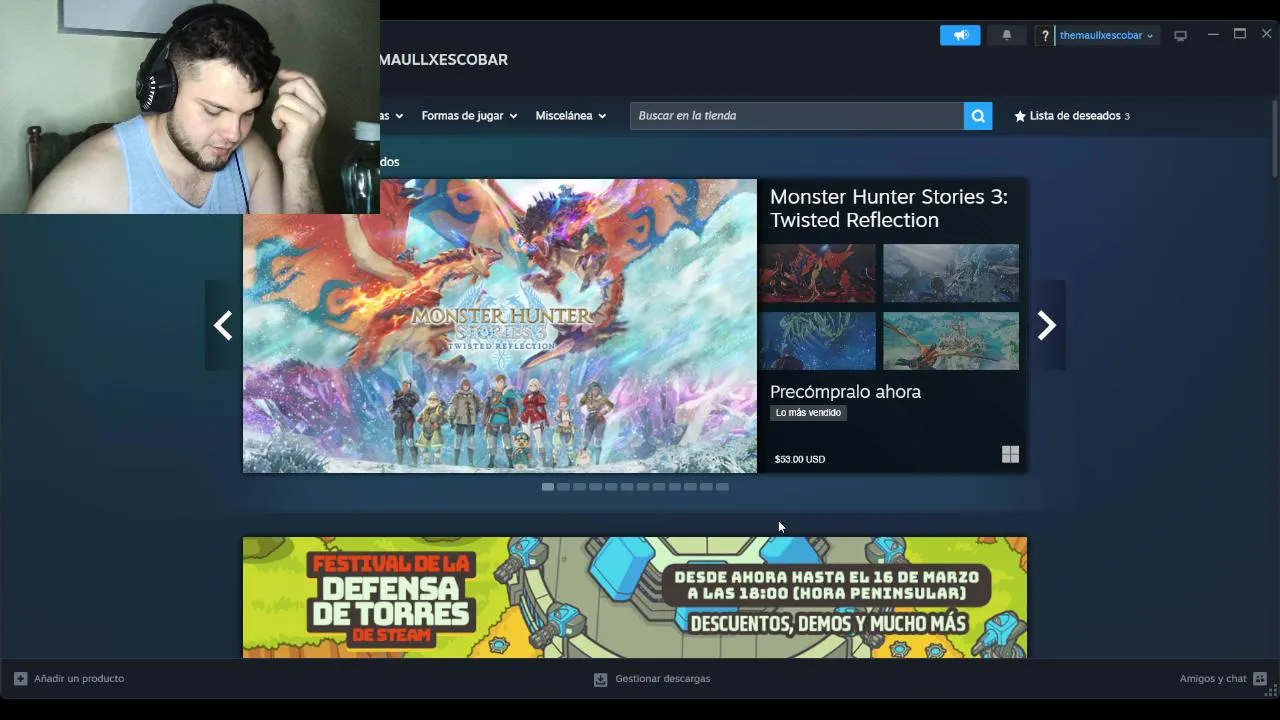Click the 'Buscar en la tienda' search field
1280x720 pixels.
797,116
